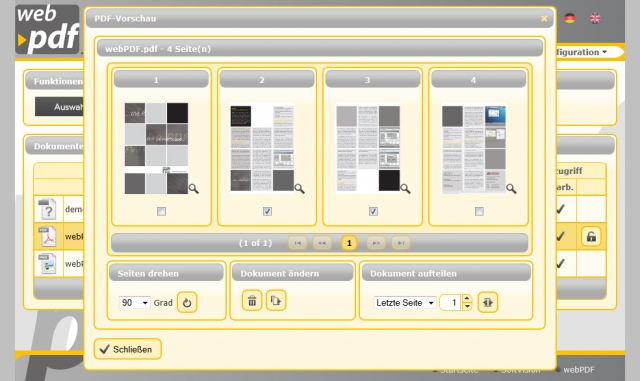The height and width of the screenshot is (381, 640).
Task: Enable the checkbox under page 4
Action: pos(479,212)
